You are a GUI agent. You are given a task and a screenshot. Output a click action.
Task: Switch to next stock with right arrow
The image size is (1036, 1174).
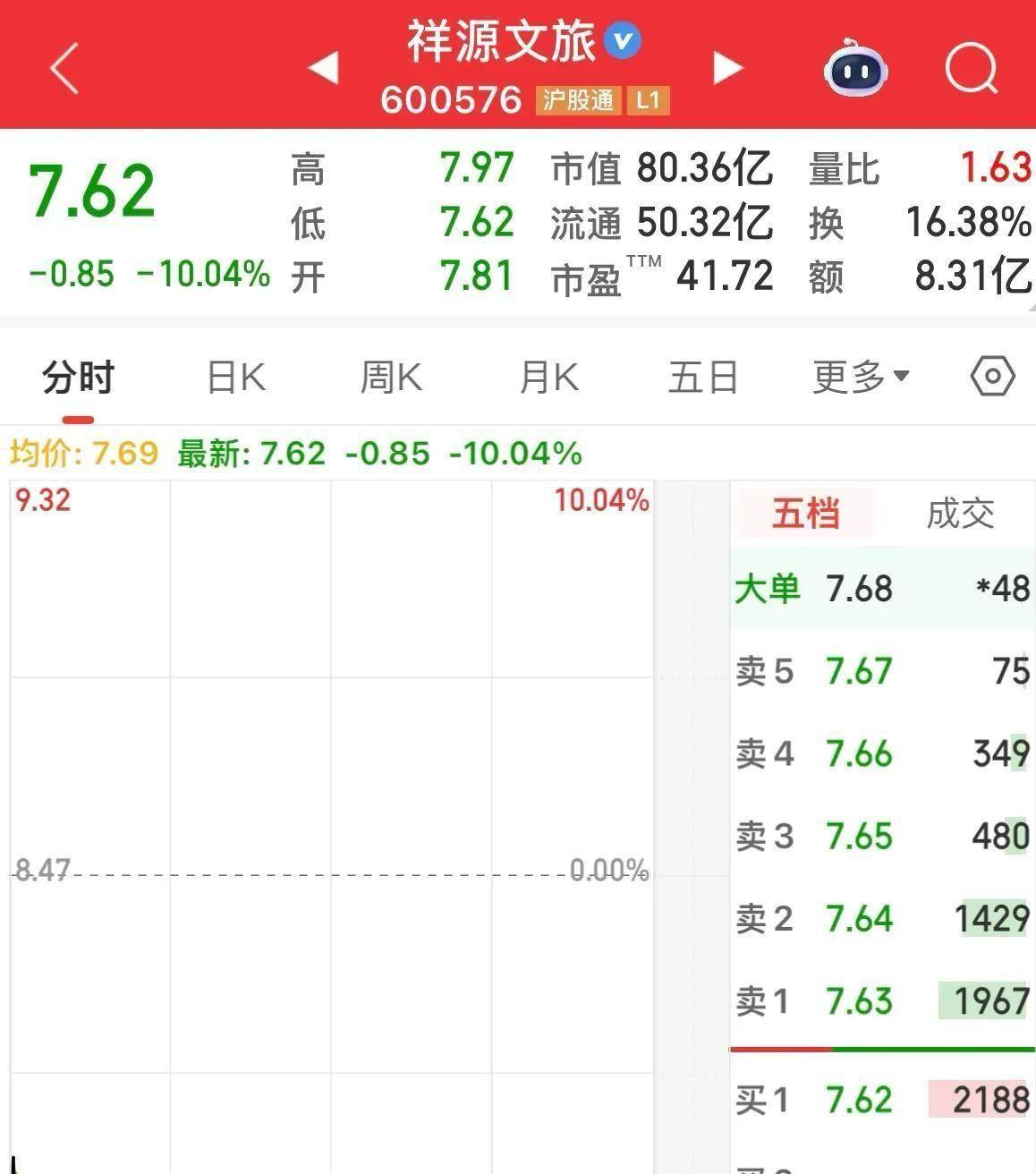pyautogui.click(x=729, y=67)
